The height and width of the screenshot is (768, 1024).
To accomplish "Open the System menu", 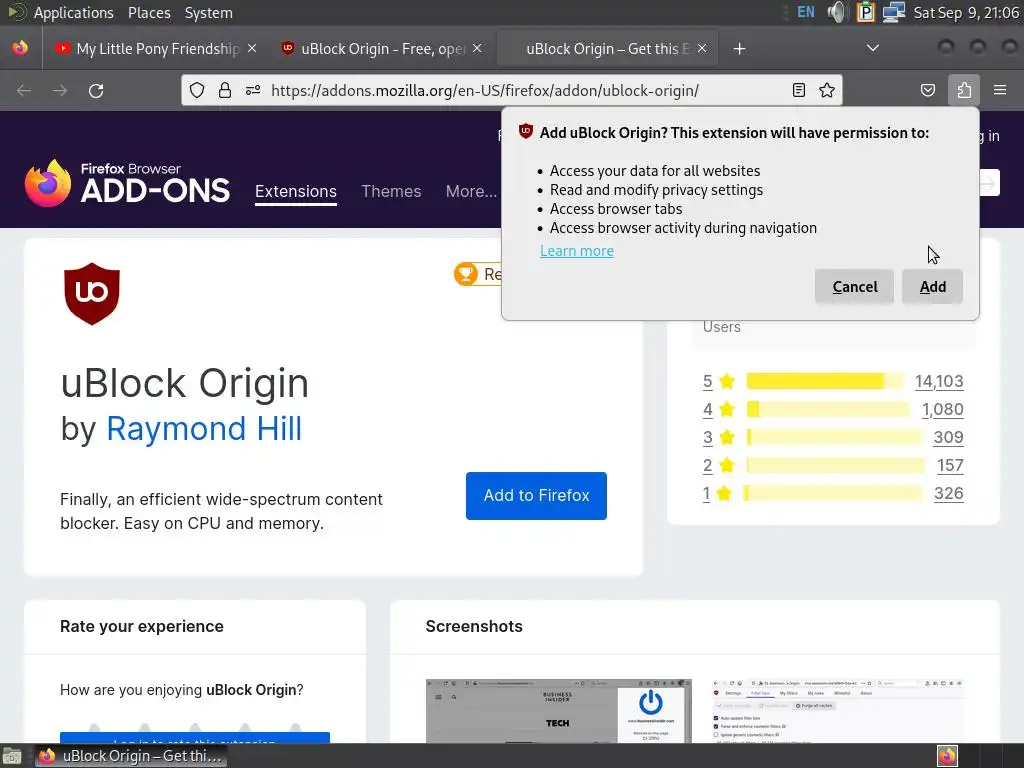I will tap(208, 12).
